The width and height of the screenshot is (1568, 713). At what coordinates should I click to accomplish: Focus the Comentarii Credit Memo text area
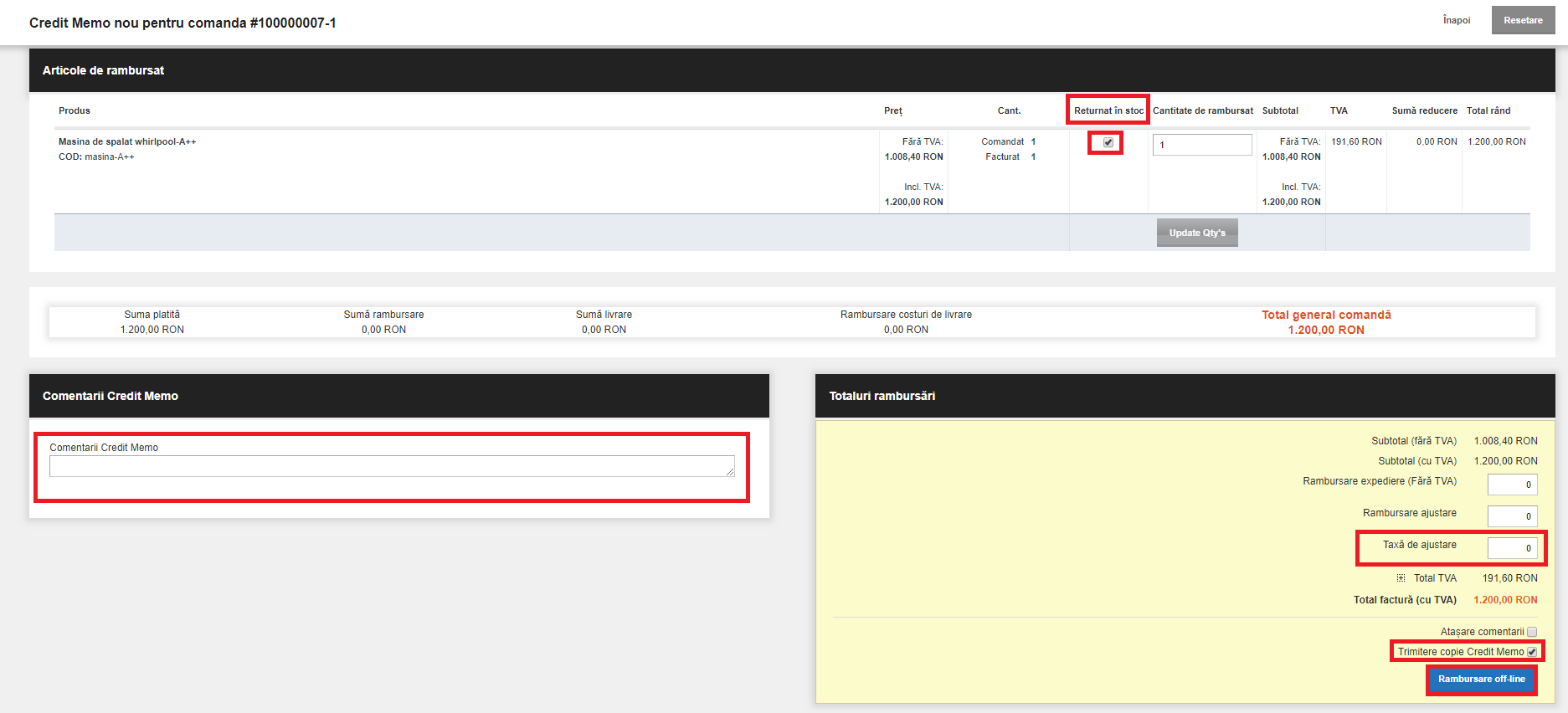pyautogui.click(x=392, y=466)
